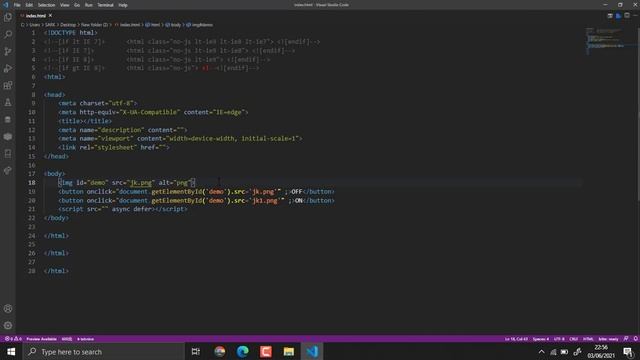Click the VS Code logo in title bar

6,5
